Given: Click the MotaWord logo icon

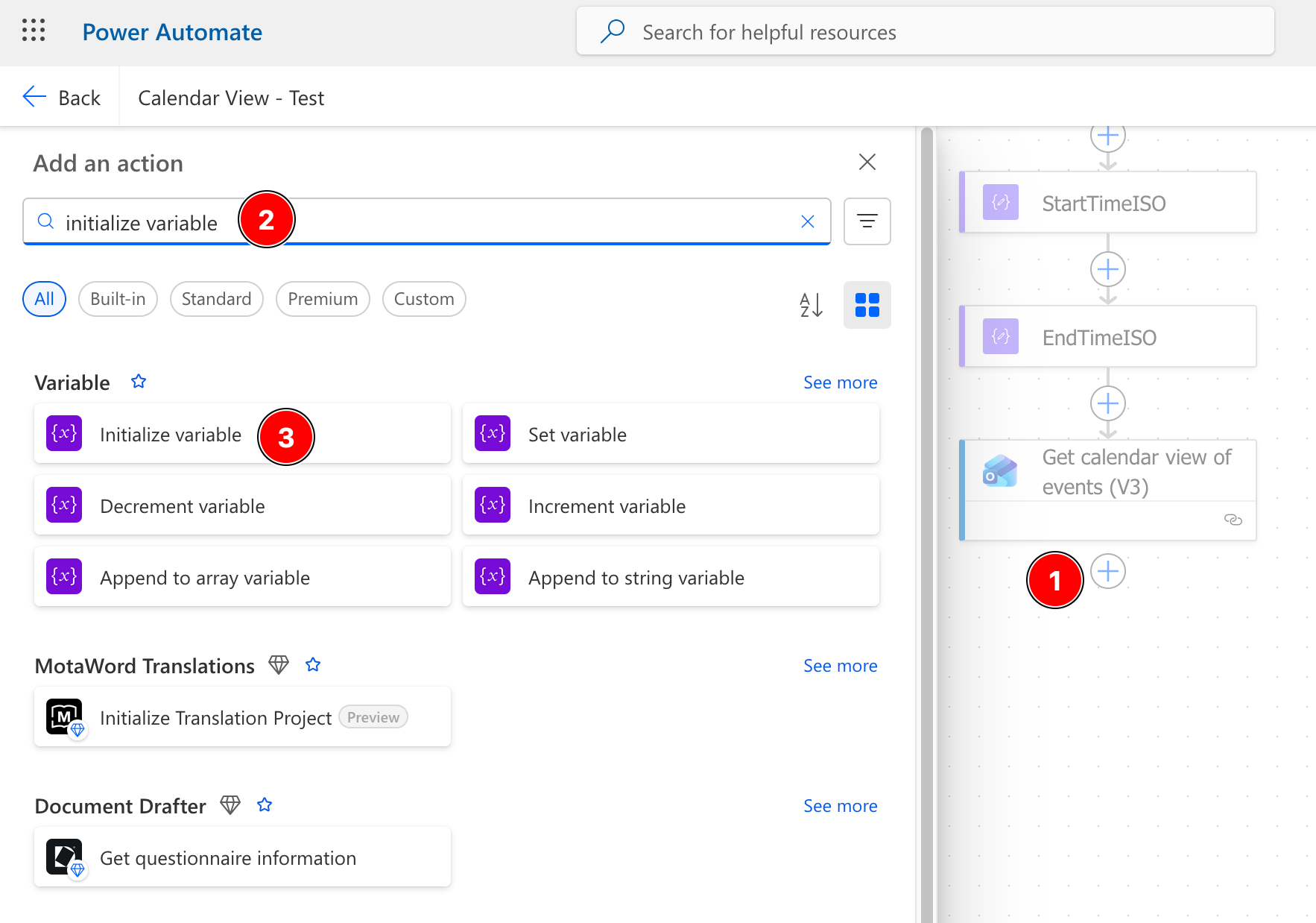Looking at the screenshot, I should [x=65, y=717].
